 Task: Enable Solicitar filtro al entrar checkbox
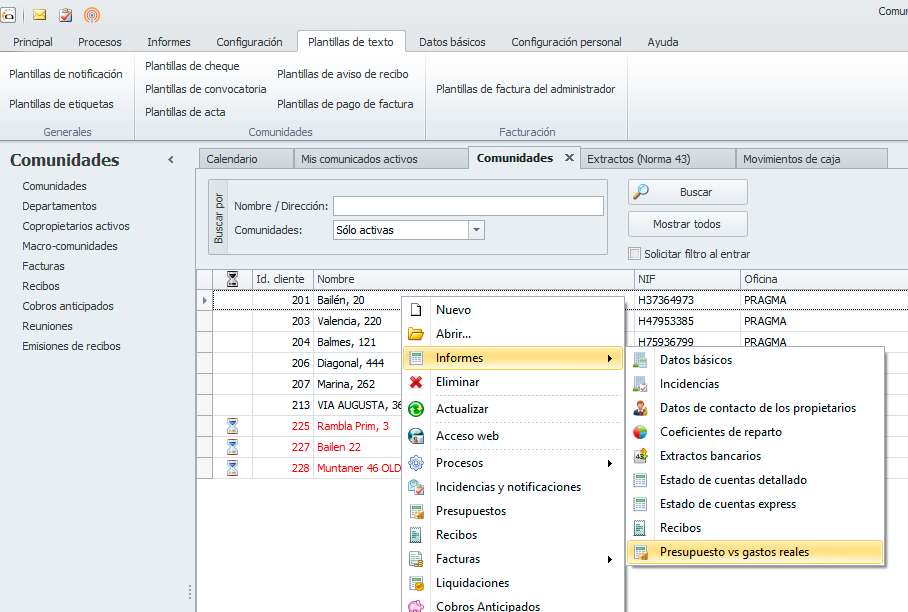coord(634,254)
